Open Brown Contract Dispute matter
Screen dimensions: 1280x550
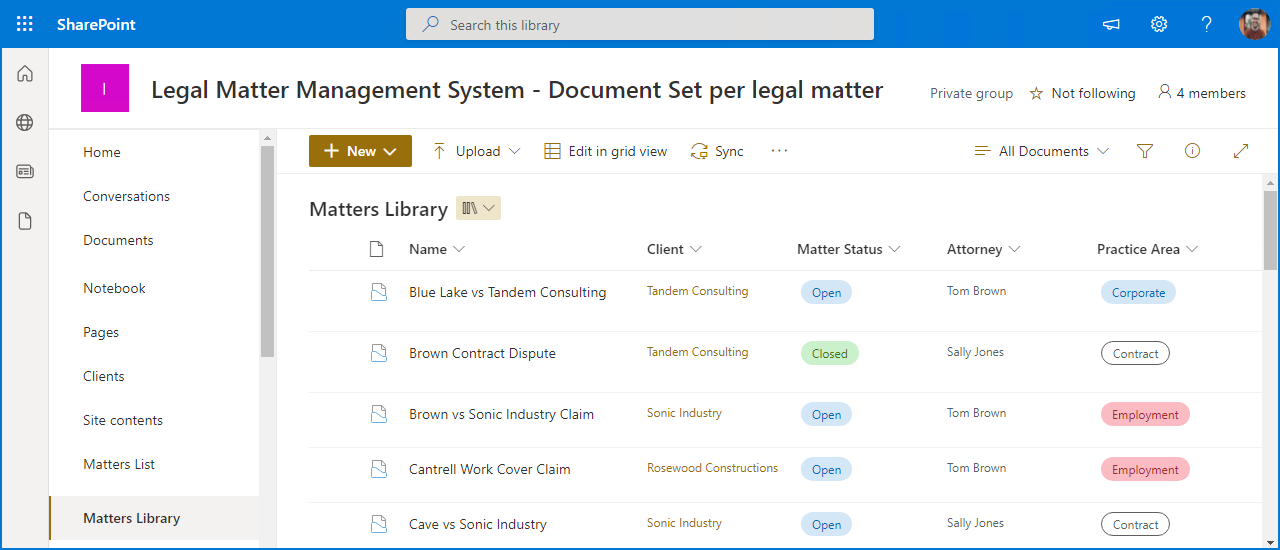pos(482,353)
